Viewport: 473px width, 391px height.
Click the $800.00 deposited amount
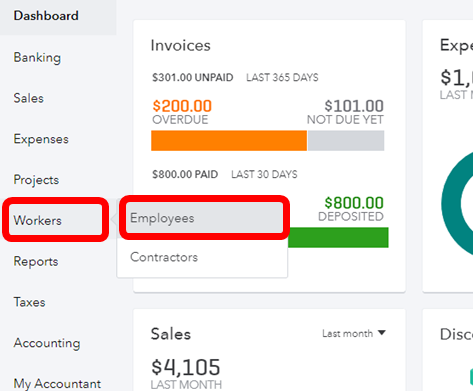[x=354, y=203]
